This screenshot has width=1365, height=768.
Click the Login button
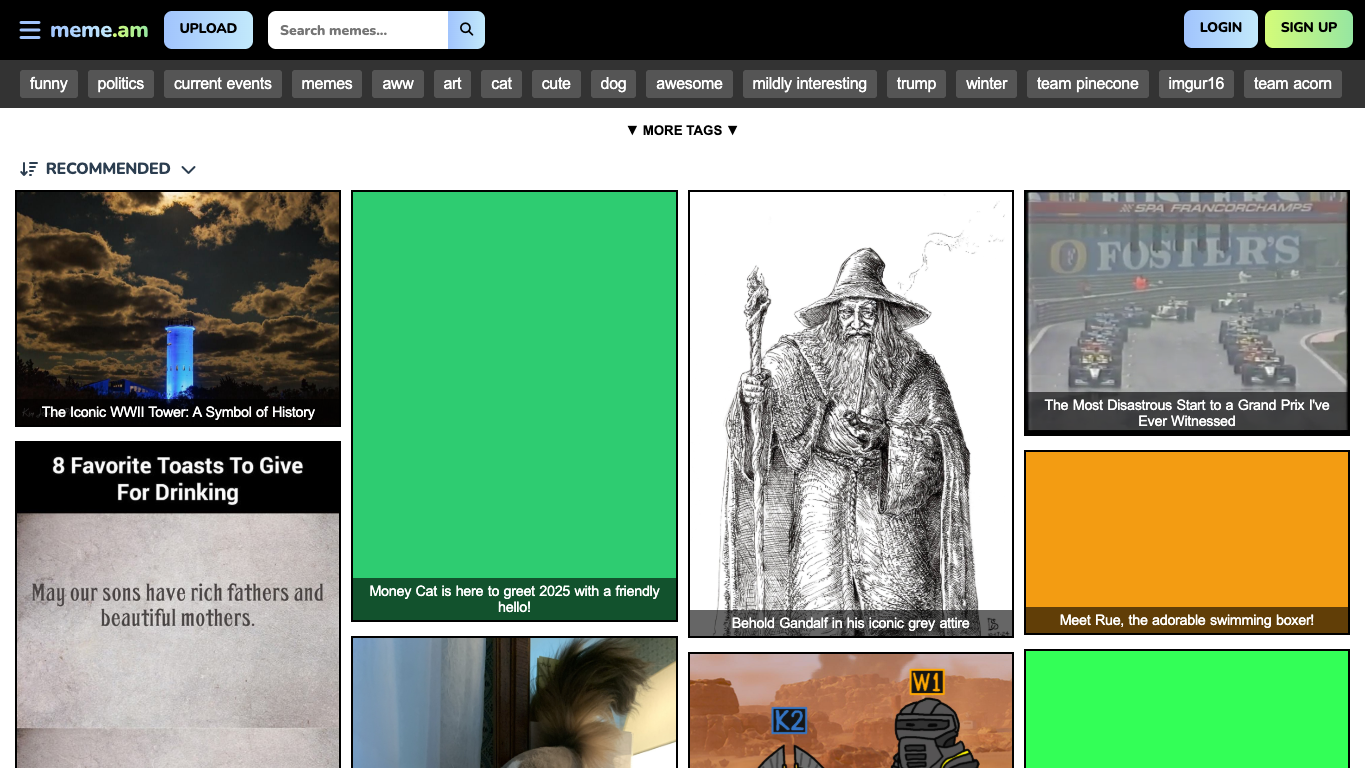[1220, 29]
